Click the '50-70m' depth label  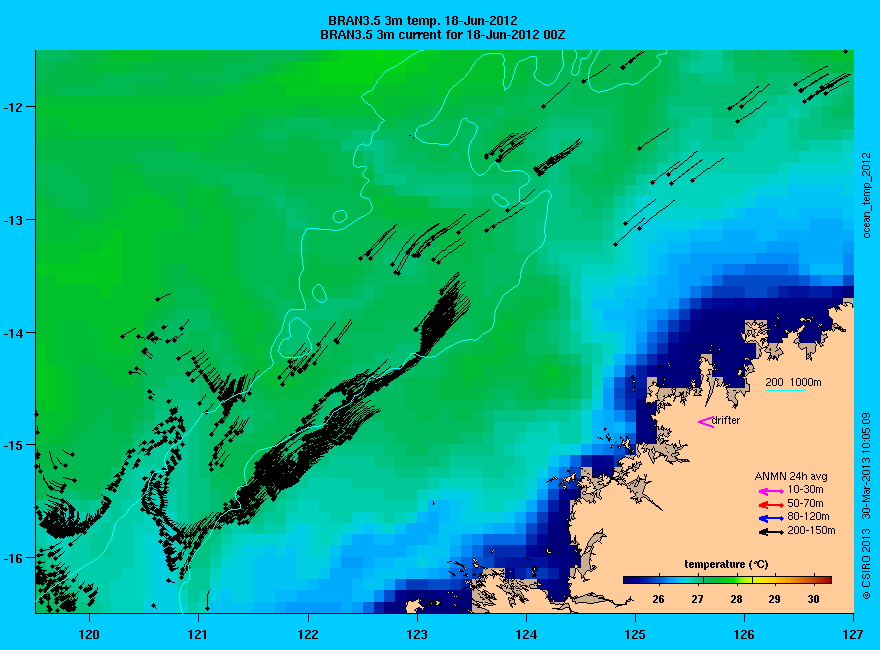click(805, 503)
